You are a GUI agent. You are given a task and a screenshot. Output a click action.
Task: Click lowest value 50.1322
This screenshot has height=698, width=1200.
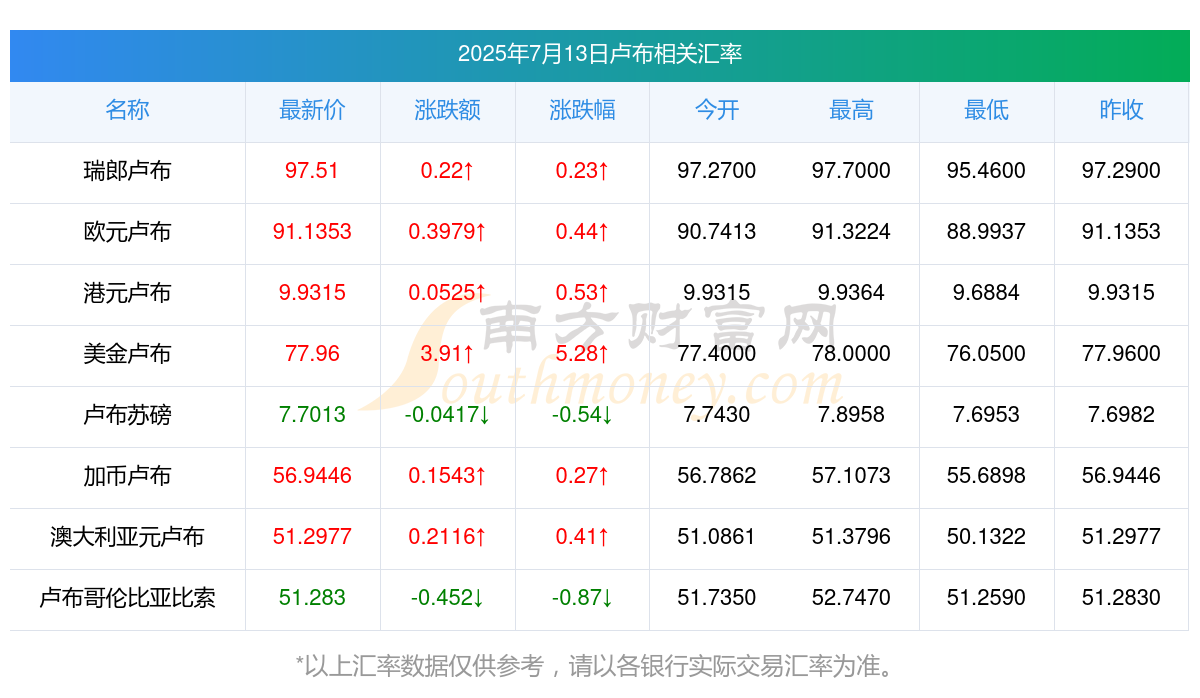pyautogui.click(x=986, y=537)
